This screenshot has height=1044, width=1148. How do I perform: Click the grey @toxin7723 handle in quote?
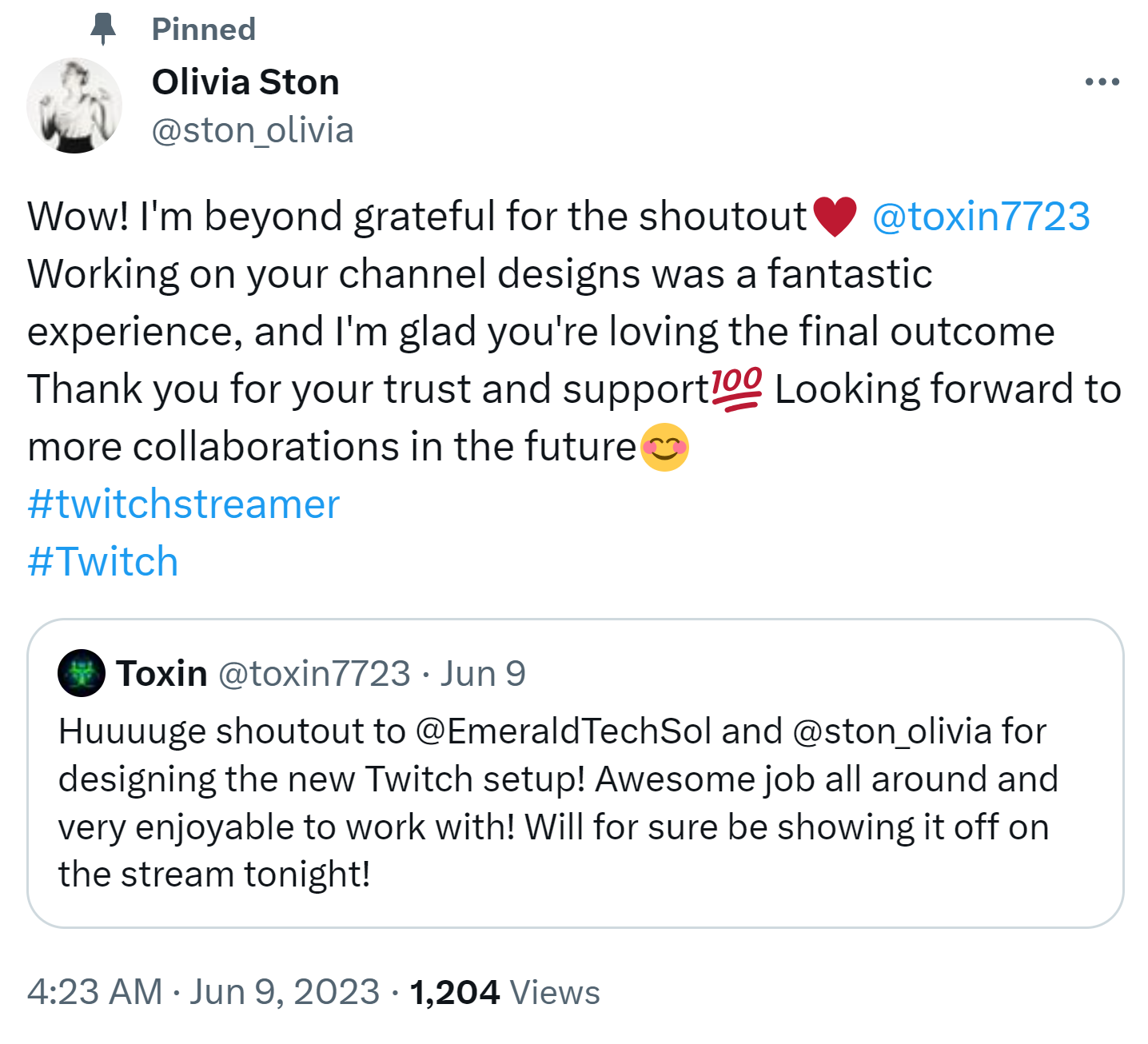[x=314, y=673]
